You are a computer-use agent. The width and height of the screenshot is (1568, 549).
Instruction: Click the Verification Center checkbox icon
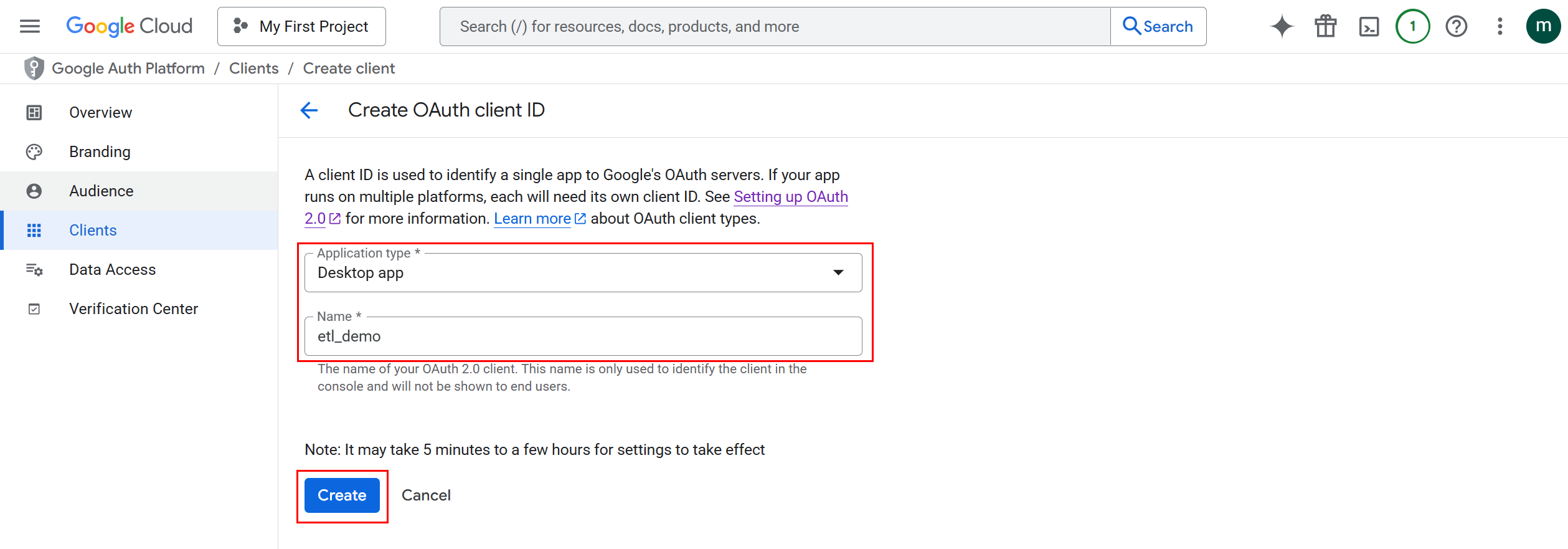34,309
